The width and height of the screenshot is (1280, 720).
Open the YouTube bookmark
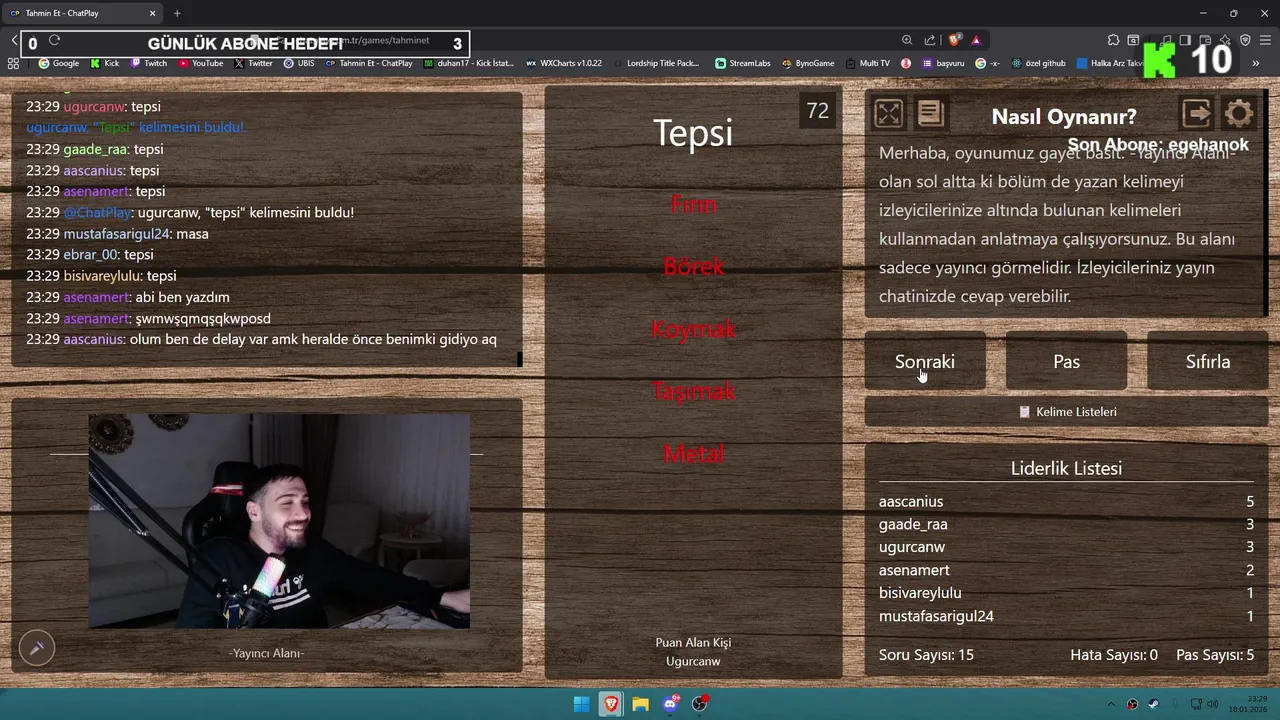pyautogui.click(x=201, y=63)
